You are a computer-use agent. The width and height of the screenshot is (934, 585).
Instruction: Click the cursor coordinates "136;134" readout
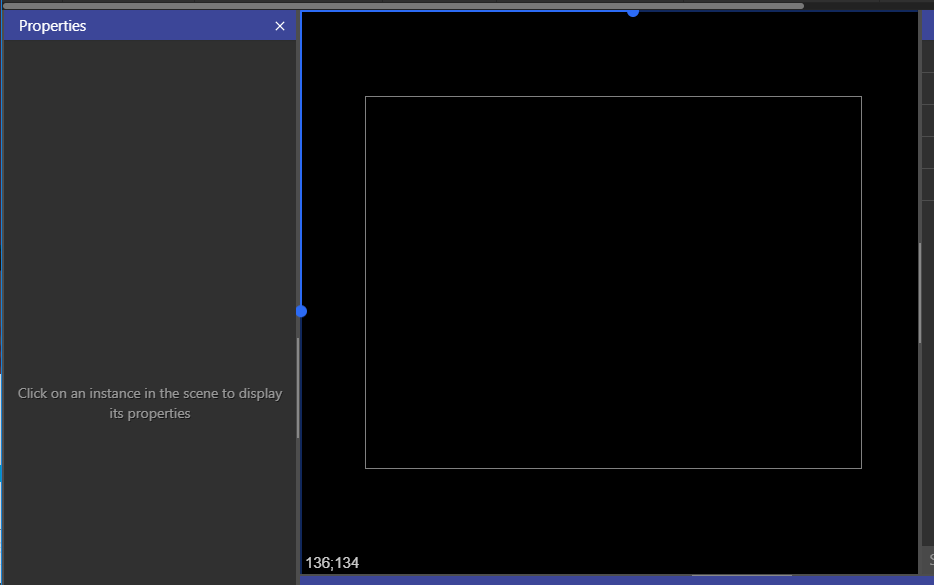(x=332, y=563)
